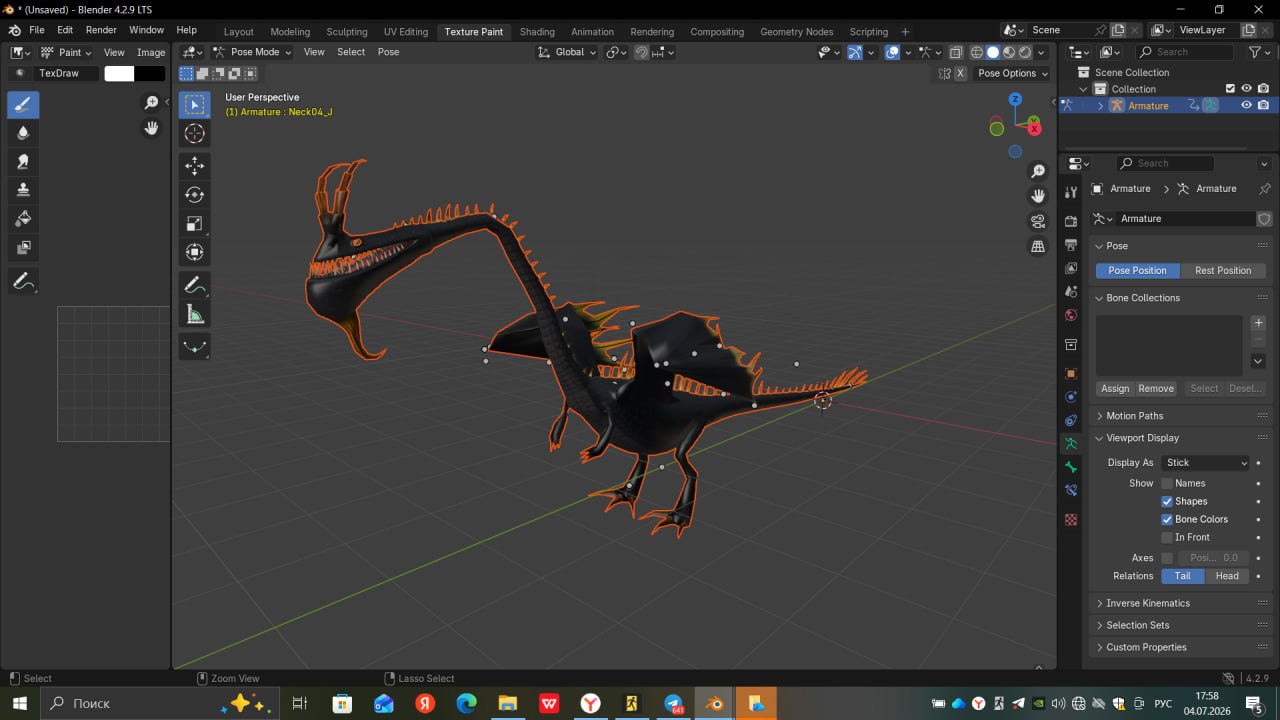1280x720 pixels.
Task: Select the Smear tool in image editor
Action: click(23, 161)
